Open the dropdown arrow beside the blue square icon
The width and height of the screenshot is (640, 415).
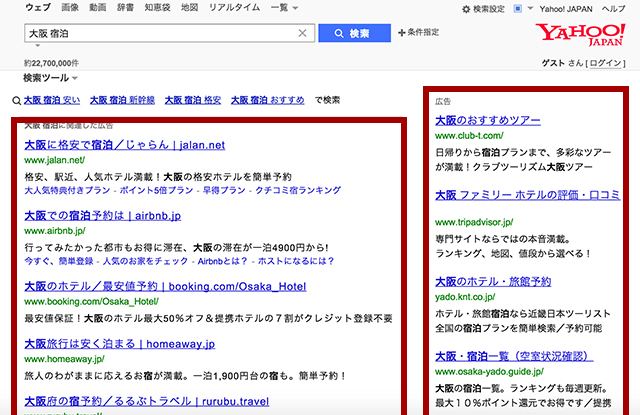(530, 8)
